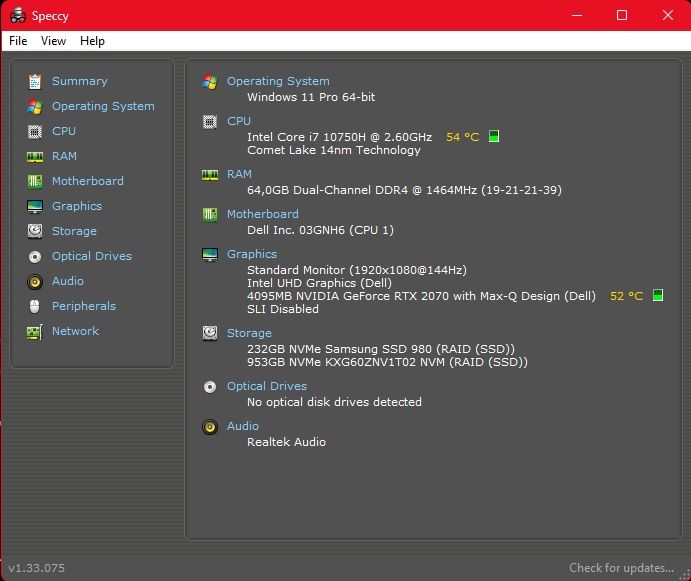Select CPU in the sidebar
This screenshot has width=691, height=581.
64,131
